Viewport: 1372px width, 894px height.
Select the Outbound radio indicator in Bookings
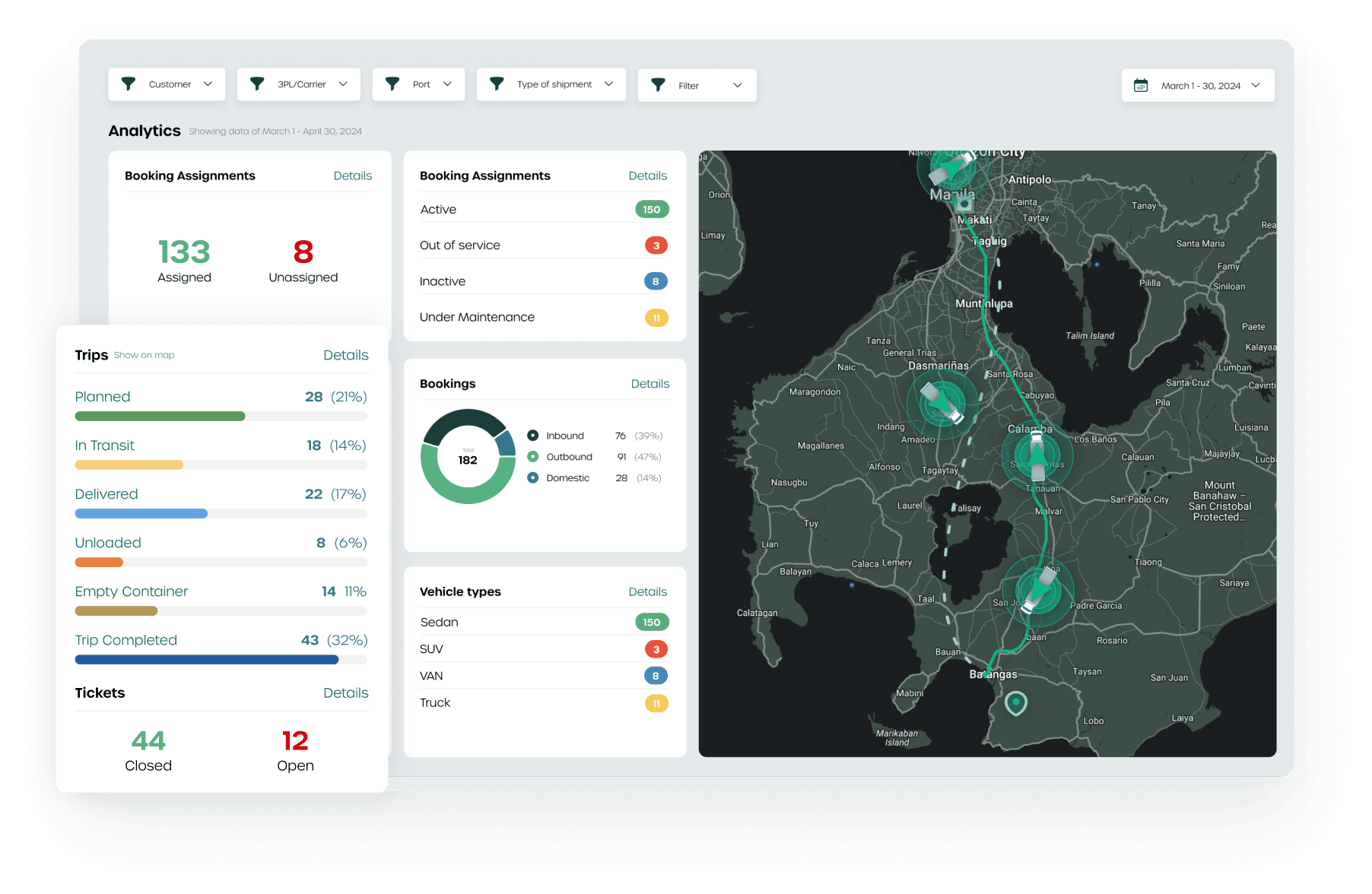tap(532, 456)
